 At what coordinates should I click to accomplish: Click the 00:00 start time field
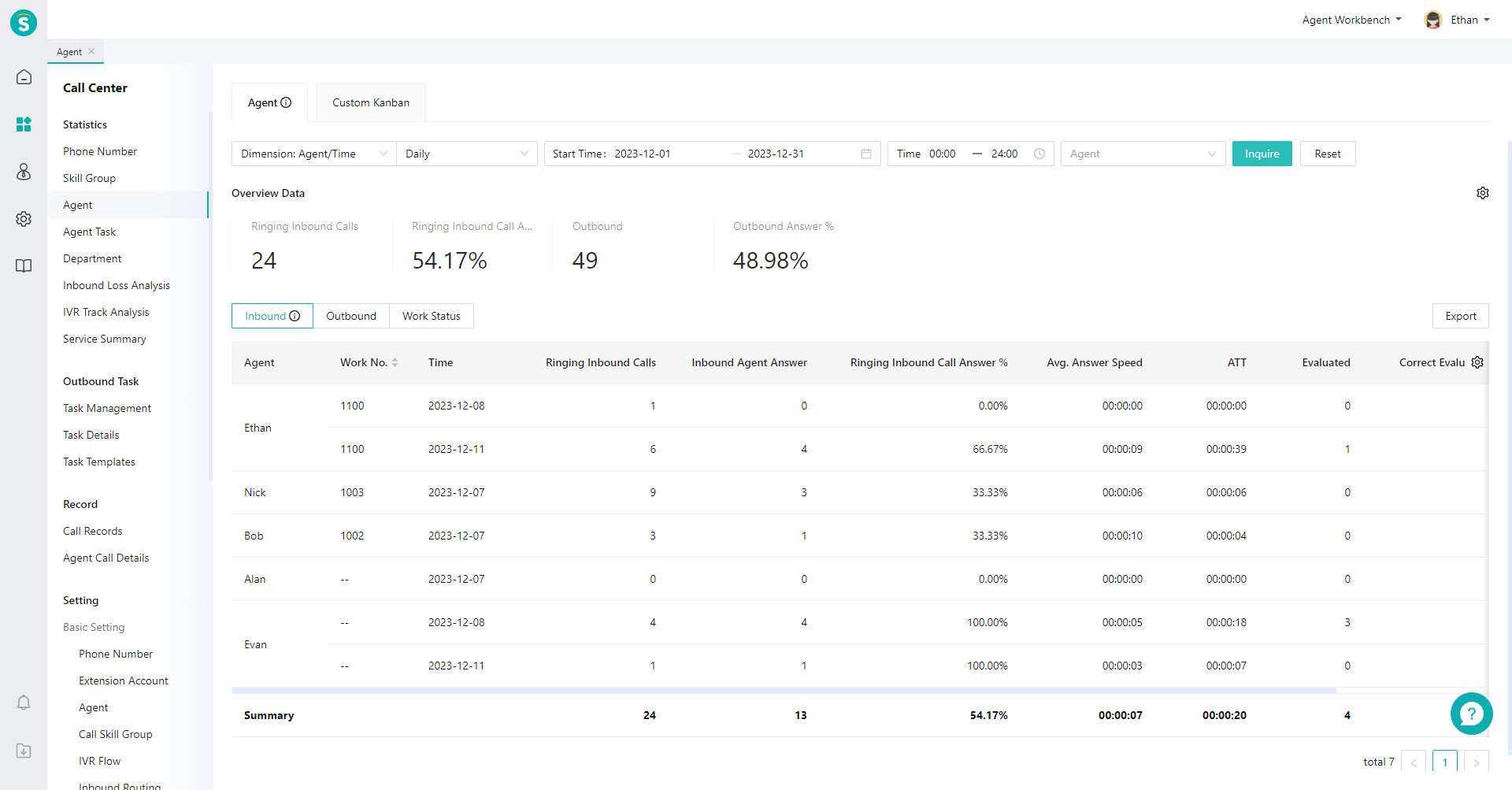pyautogui.click(x=943, y=154)
